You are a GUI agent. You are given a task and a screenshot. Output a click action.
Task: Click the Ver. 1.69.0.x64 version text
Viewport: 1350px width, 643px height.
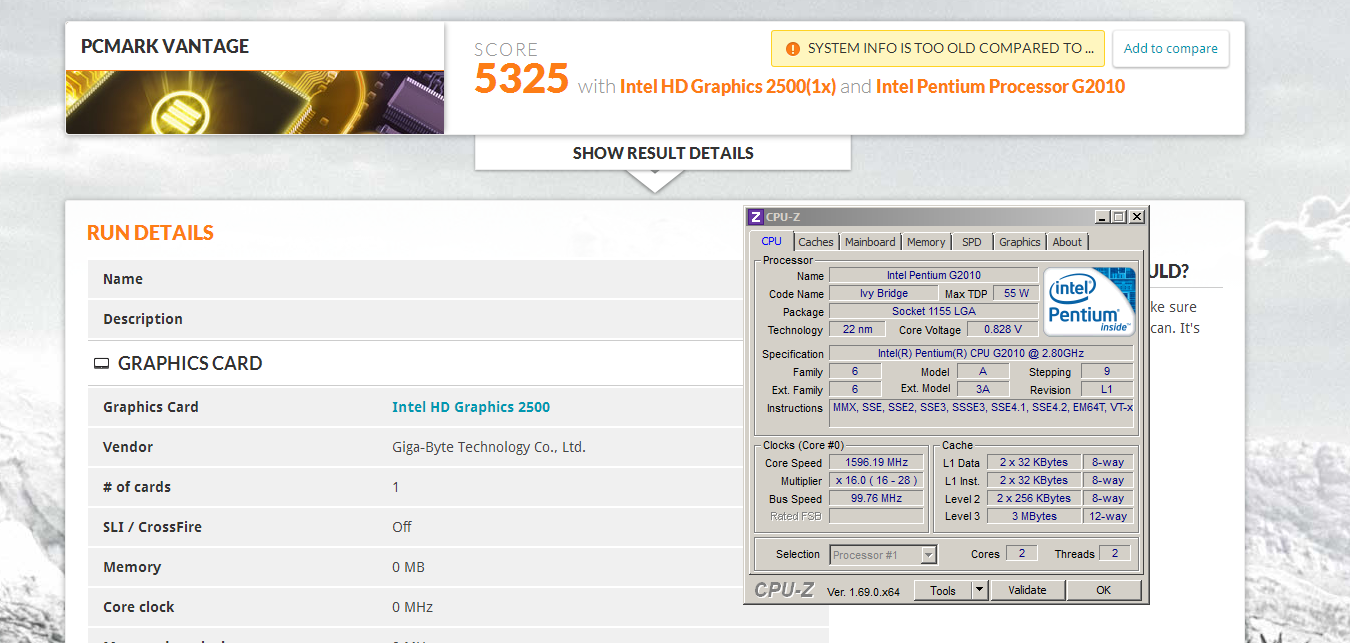pyautogui.click(x=863, y=592)
